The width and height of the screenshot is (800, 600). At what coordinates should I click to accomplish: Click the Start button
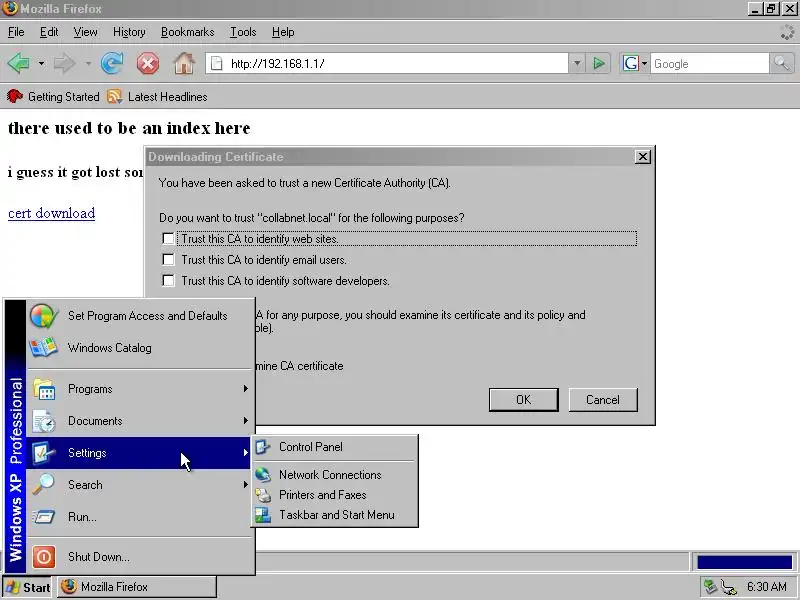click(x=28, y=587)
